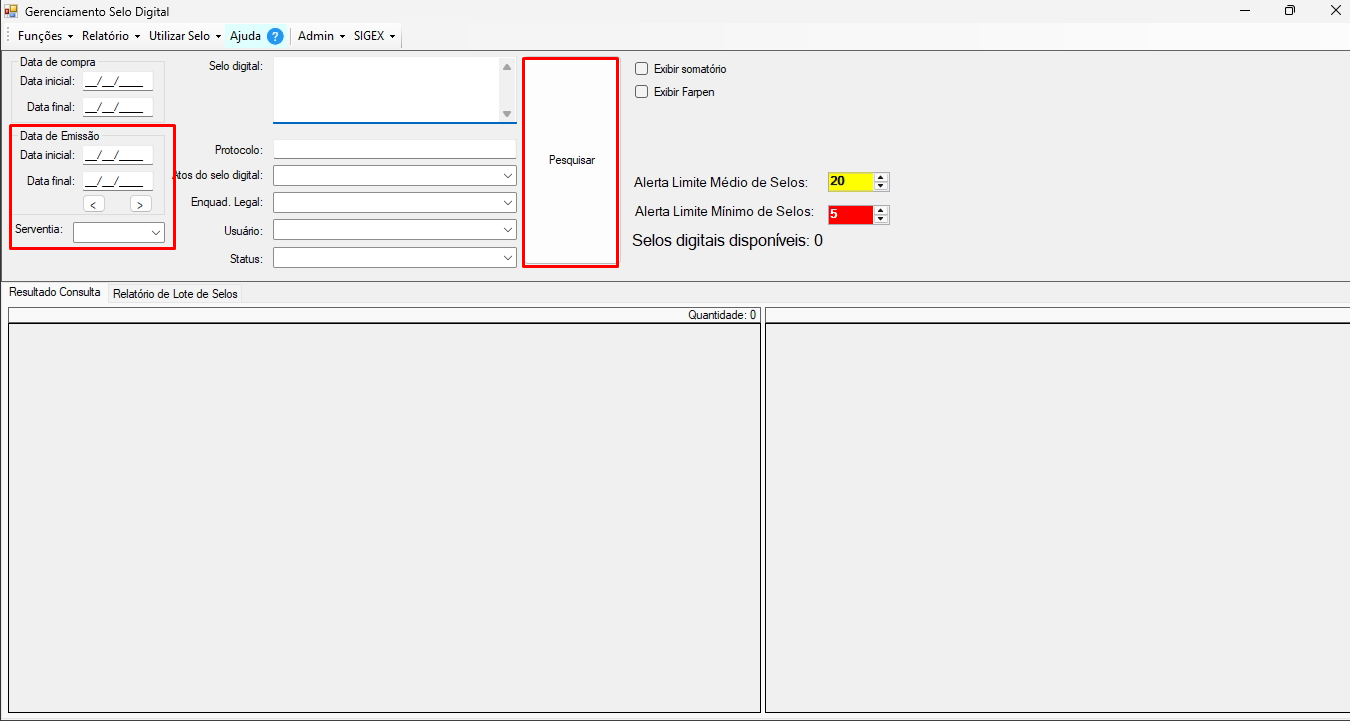Click the yellow Limite Médio value field

[x=850, y=181]
